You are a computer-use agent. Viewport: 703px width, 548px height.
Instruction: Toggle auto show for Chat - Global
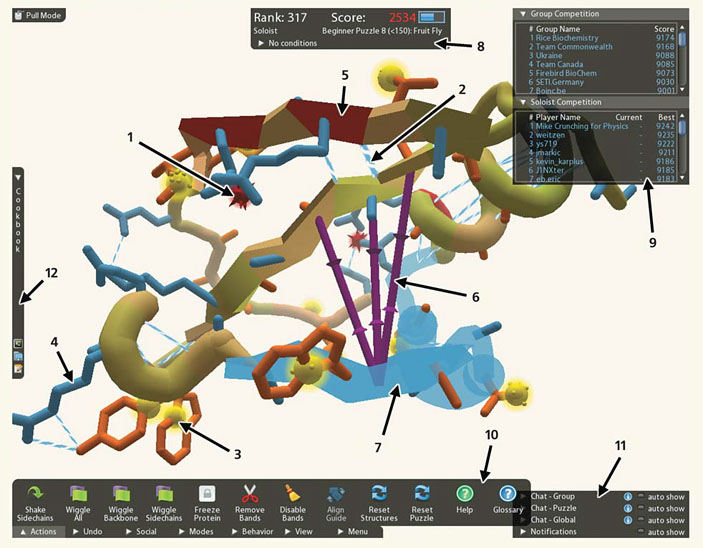[642, 520]
